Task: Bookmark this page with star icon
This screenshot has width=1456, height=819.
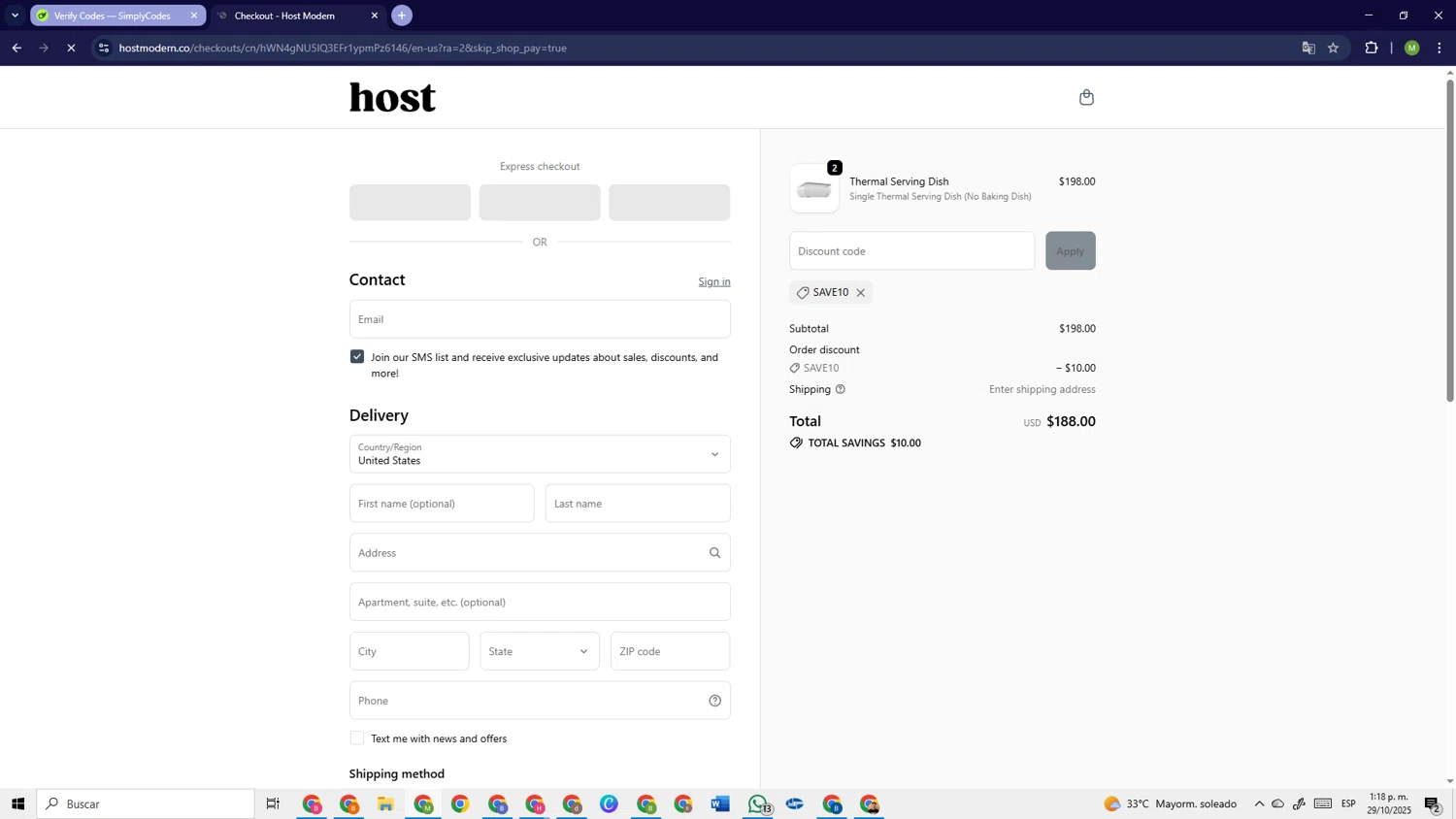Action: click(x=1334, y=48)
